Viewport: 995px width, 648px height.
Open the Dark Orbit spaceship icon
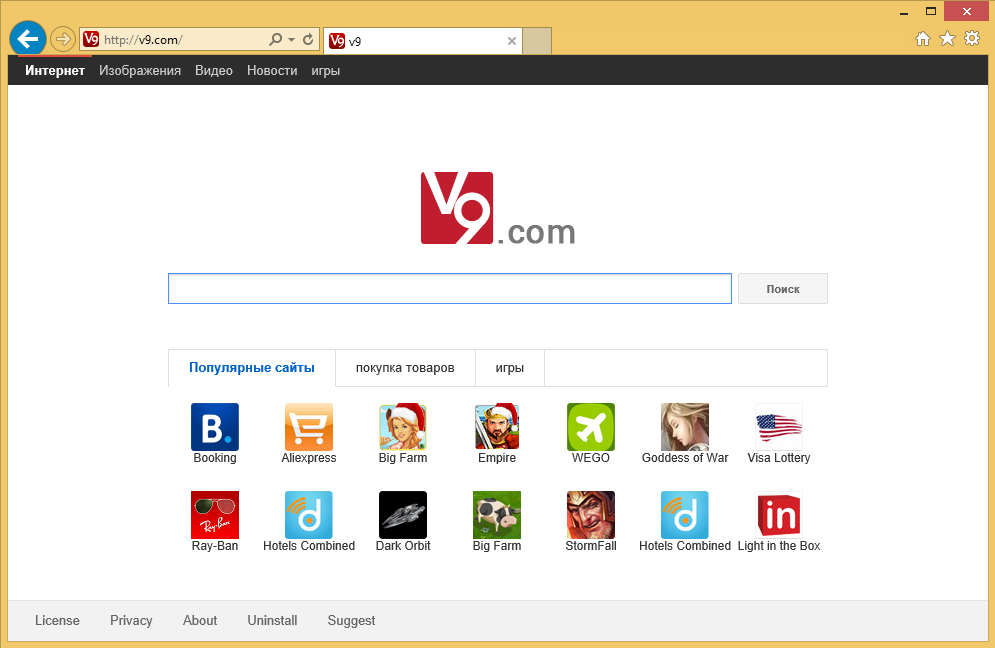pos(403,515)
